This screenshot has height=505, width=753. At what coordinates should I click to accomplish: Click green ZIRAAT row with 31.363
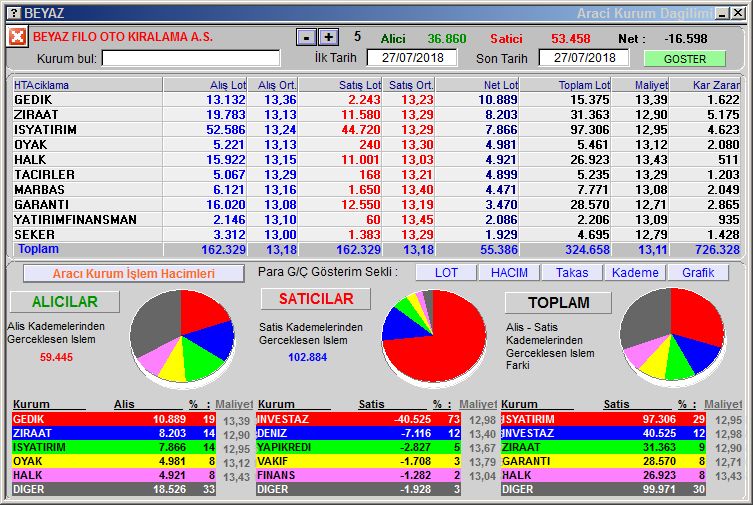click(603, 447)
